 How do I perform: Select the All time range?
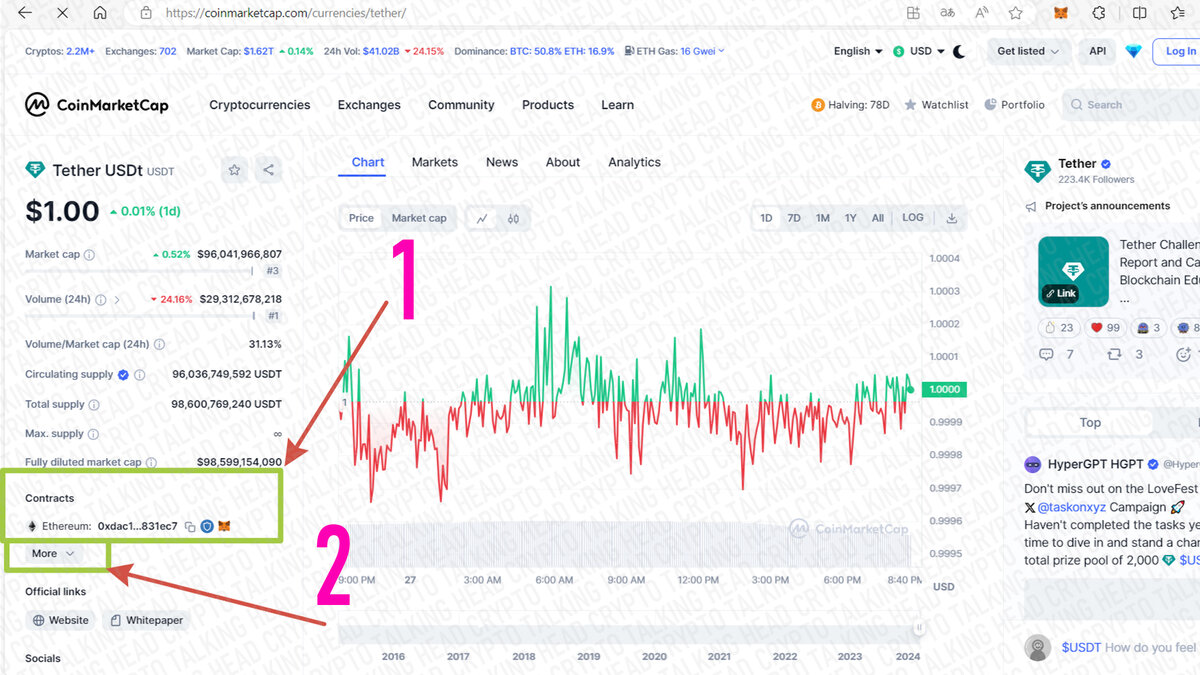coord(877,218)
